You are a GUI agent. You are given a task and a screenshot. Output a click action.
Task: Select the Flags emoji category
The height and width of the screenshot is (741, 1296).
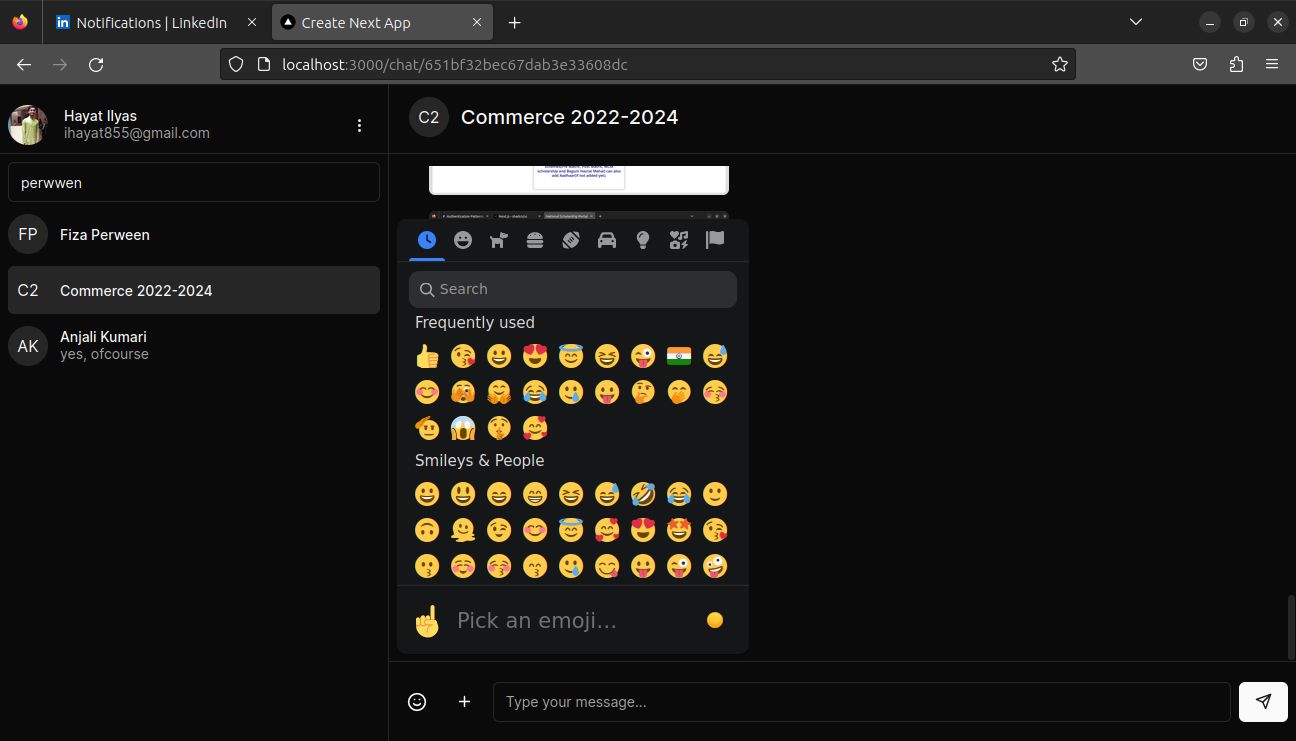pyautogui.click(x=715, y=240)
